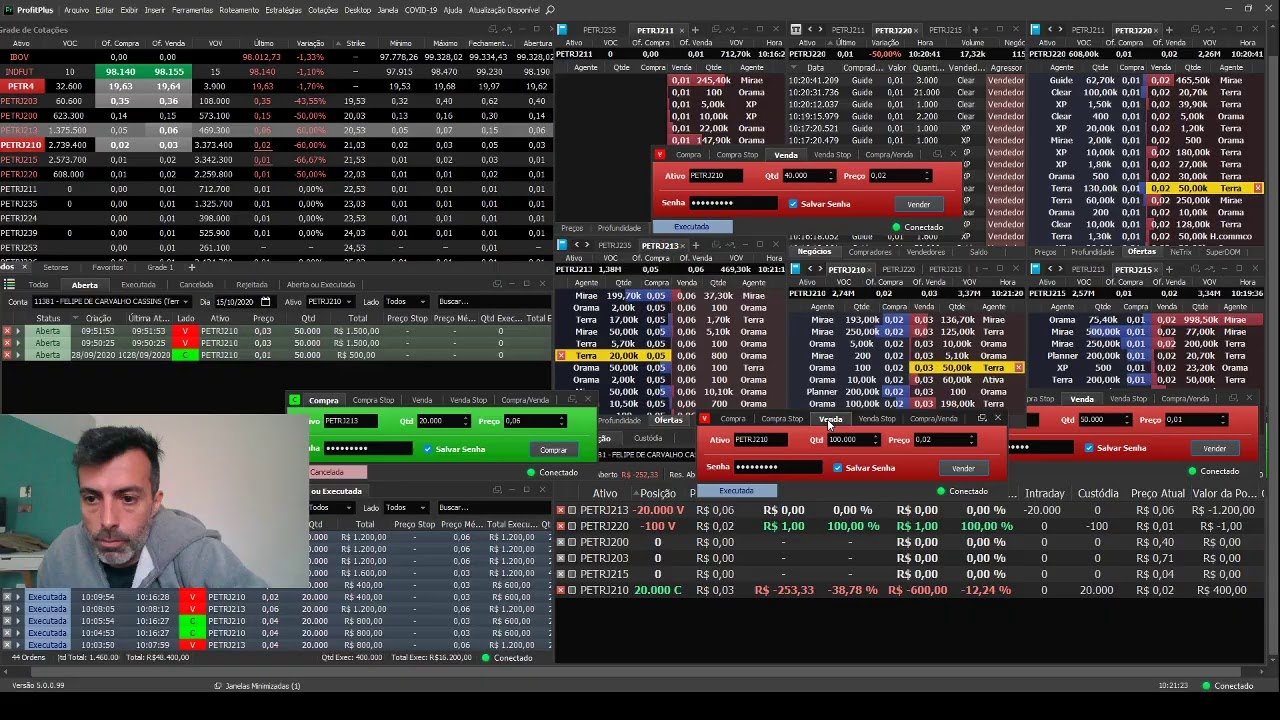The image size is (1280, 720).
Task: Click the green C icon of the PETRJ213 buy ticket
Action: 295,400
